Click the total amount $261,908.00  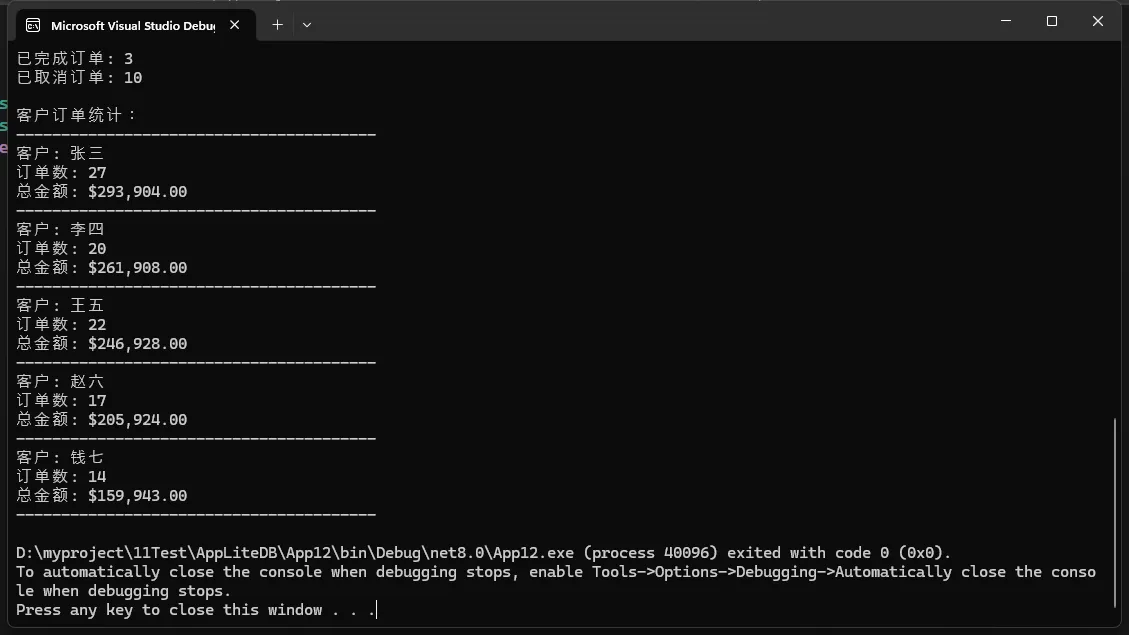click(137, 268)
